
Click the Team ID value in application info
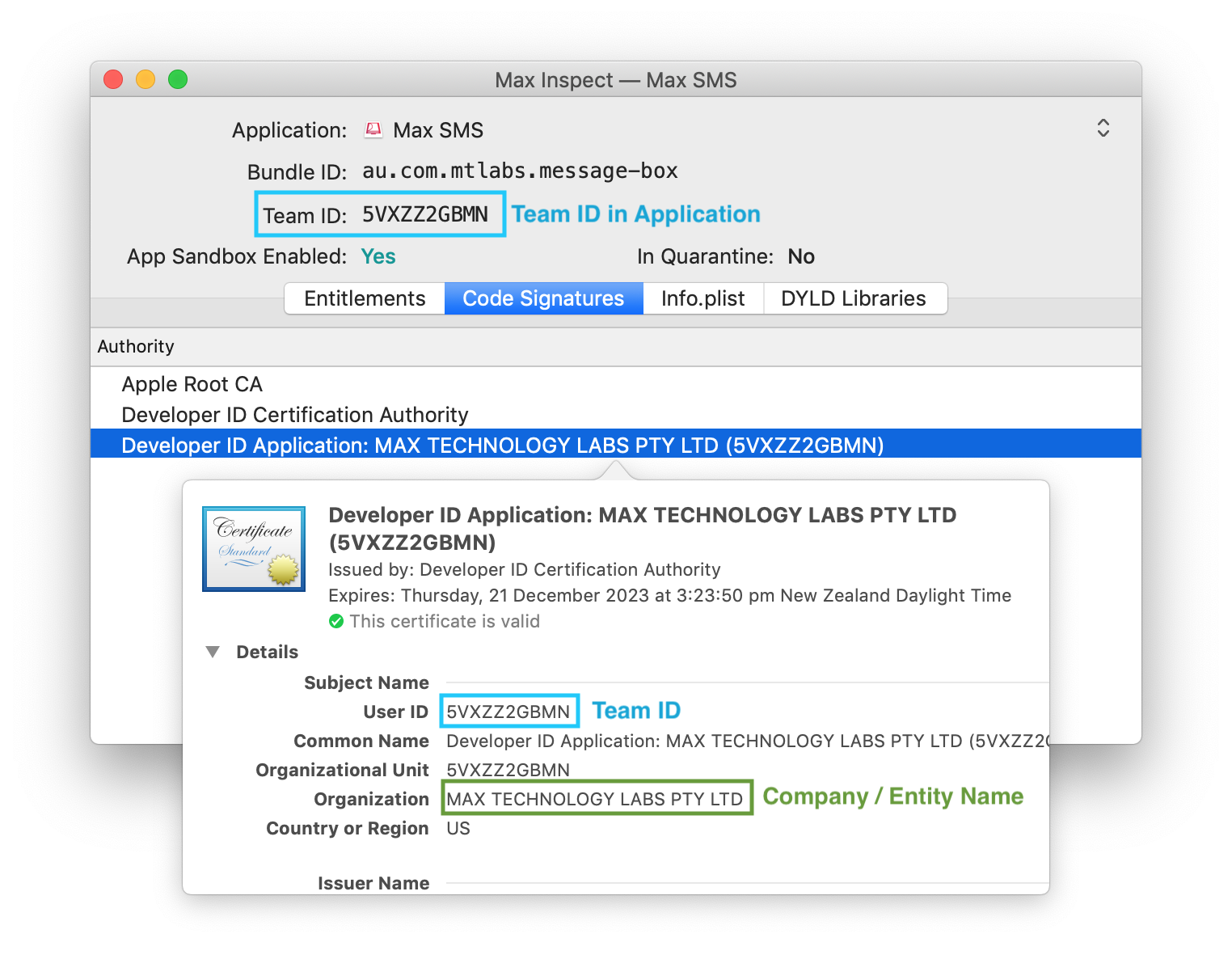[424, 214]
